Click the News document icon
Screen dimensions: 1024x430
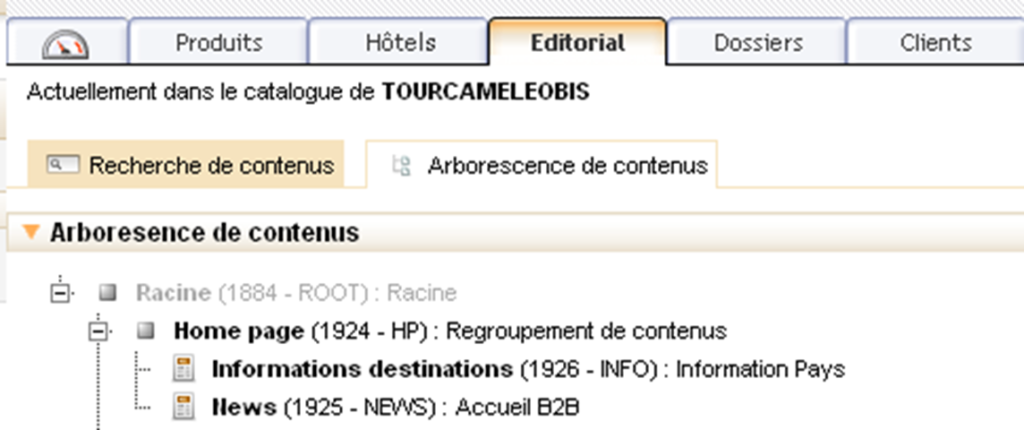(184, 407)
